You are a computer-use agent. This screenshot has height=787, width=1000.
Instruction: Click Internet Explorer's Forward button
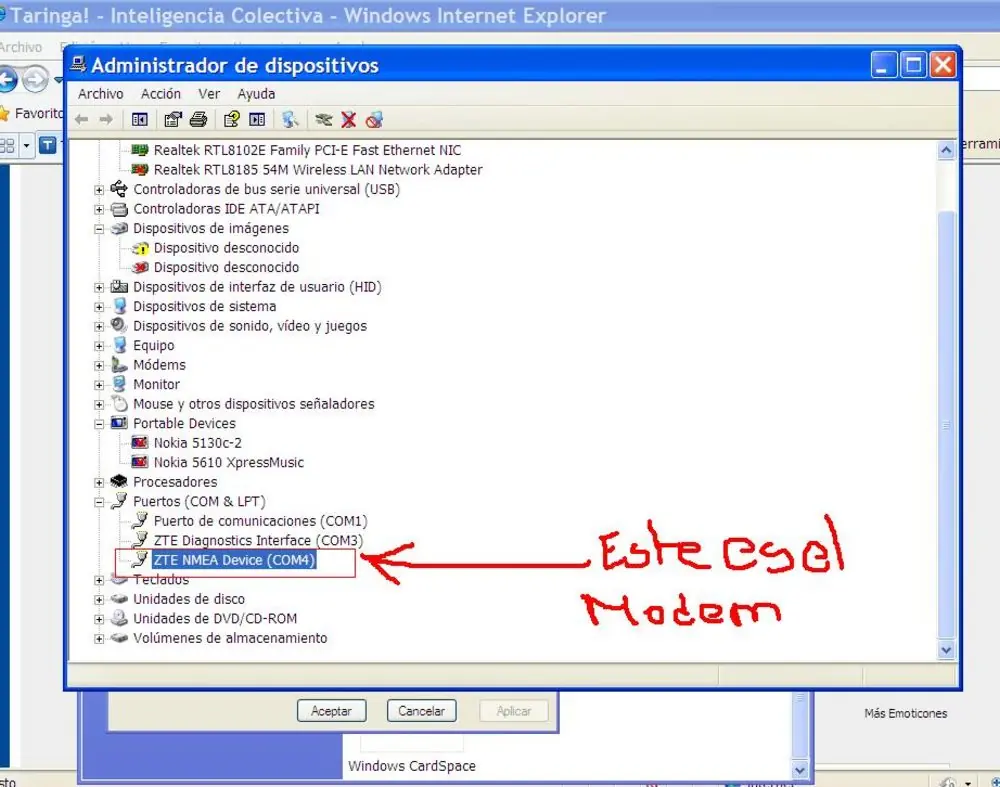pyautogui.click(x=35, y=80)
